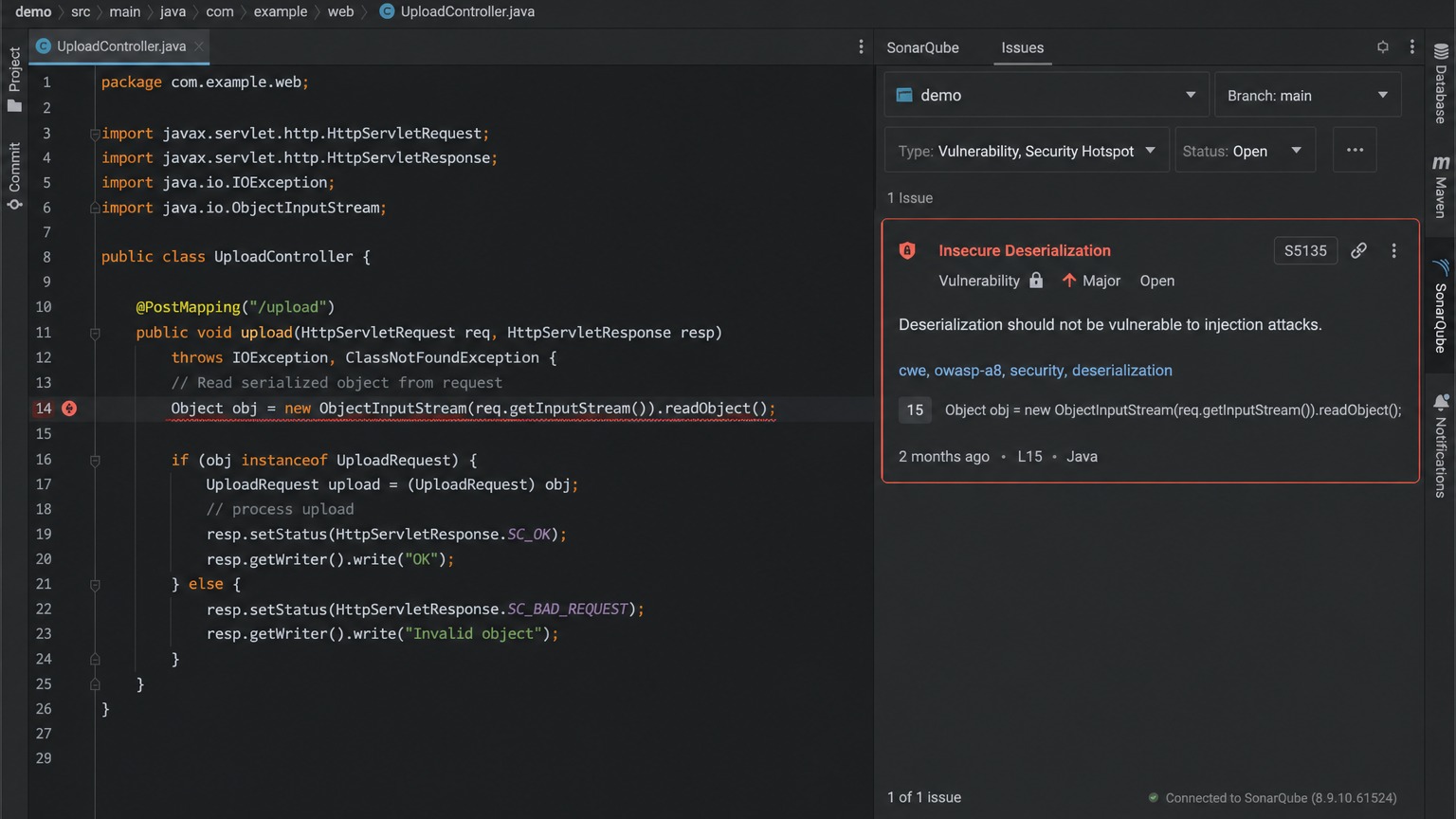Click the '1 Issue' count text
1456x819 pixels.
910,198
